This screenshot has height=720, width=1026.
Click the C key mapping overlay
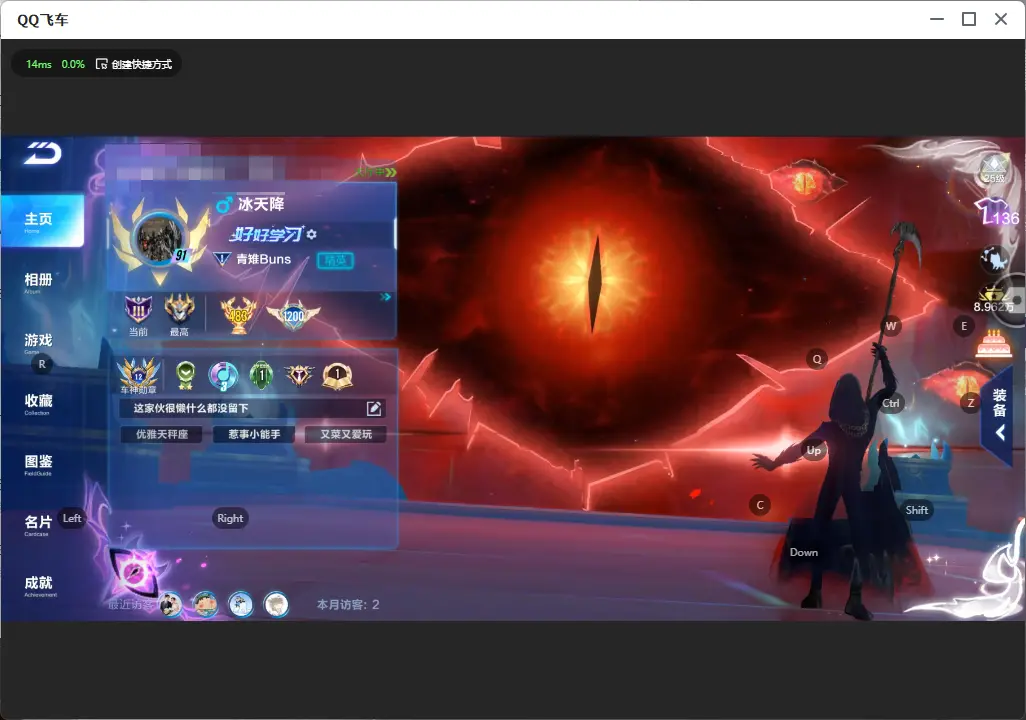(760, 505)
